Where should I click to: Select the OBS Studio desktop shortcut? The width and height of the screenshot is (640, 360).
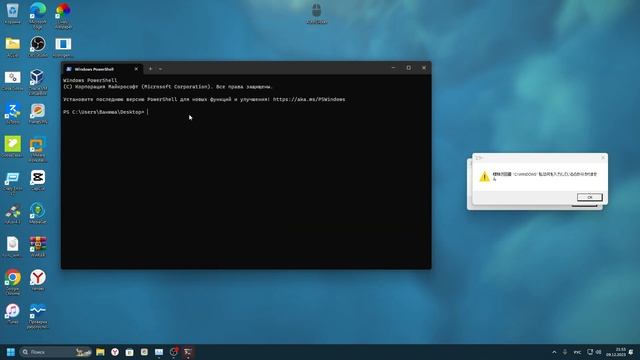point(38,46)
